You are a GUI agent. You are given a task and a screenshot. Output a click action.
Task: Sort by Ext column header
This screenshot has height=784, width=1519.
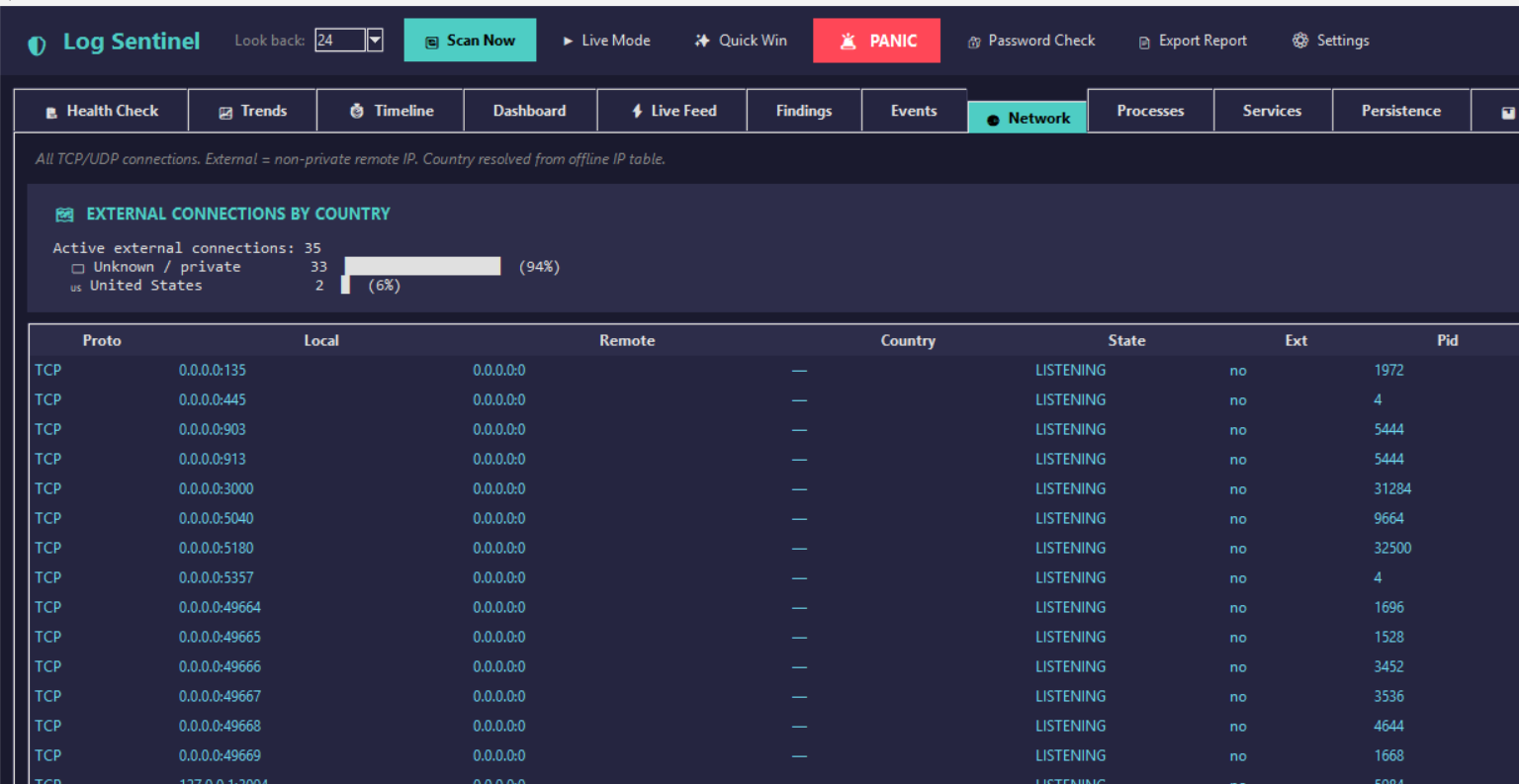[1296, 340]
